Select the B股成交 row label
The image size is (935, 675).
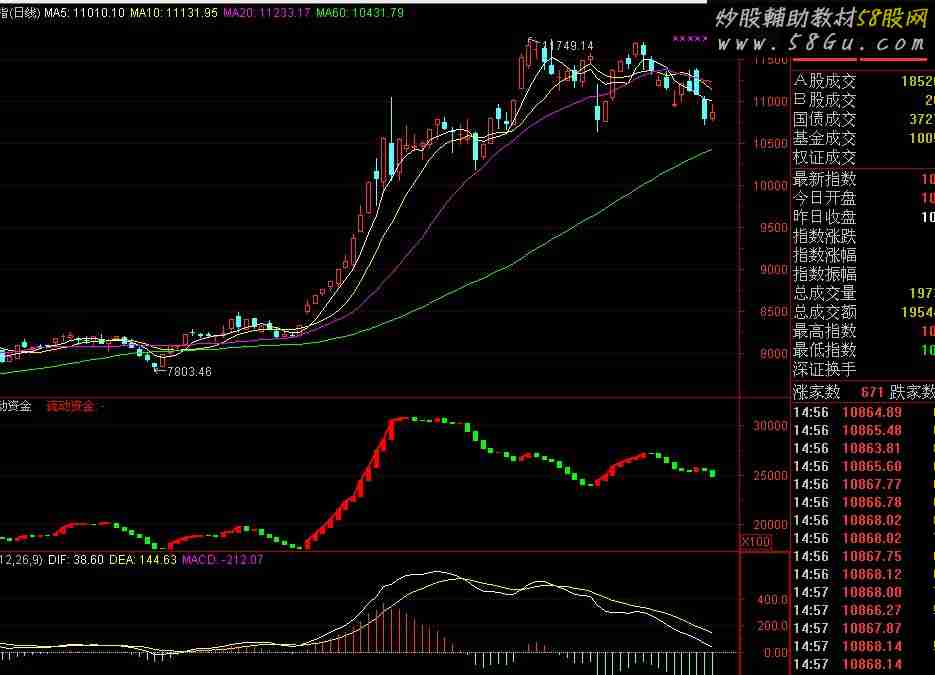pos(824,100)
